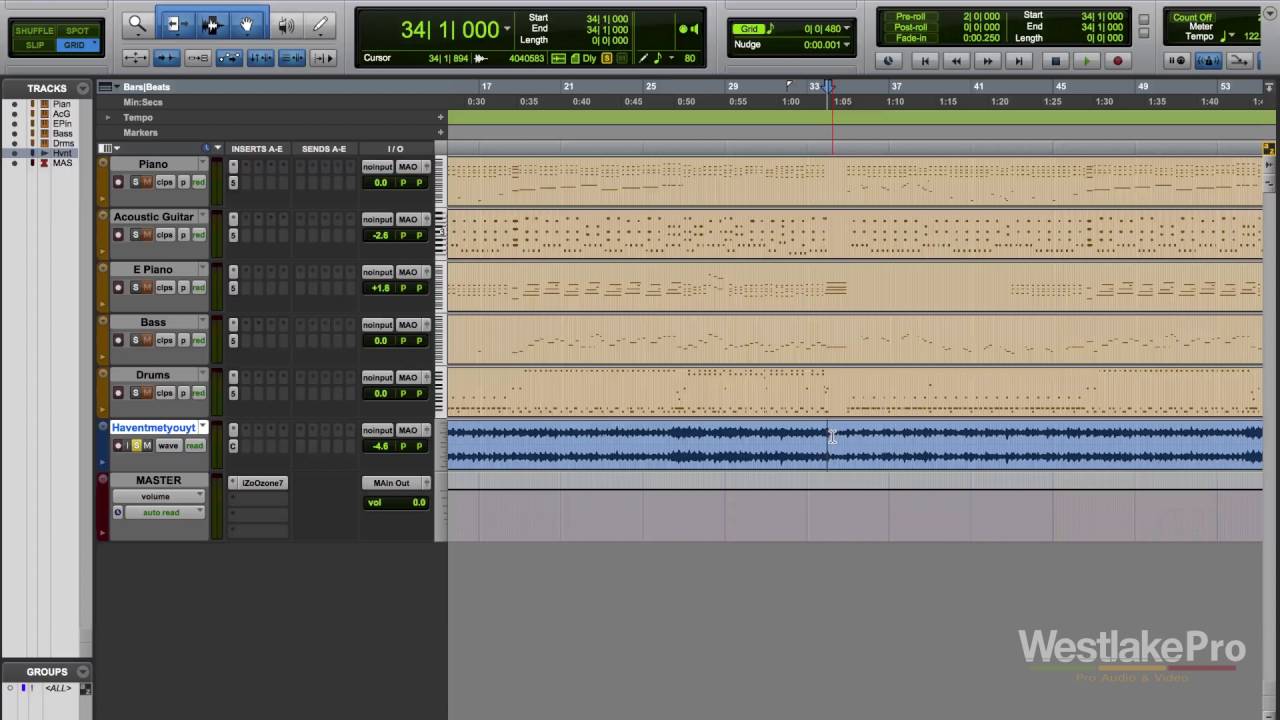Open main counter format dropdown arrow

click(508, 28)
